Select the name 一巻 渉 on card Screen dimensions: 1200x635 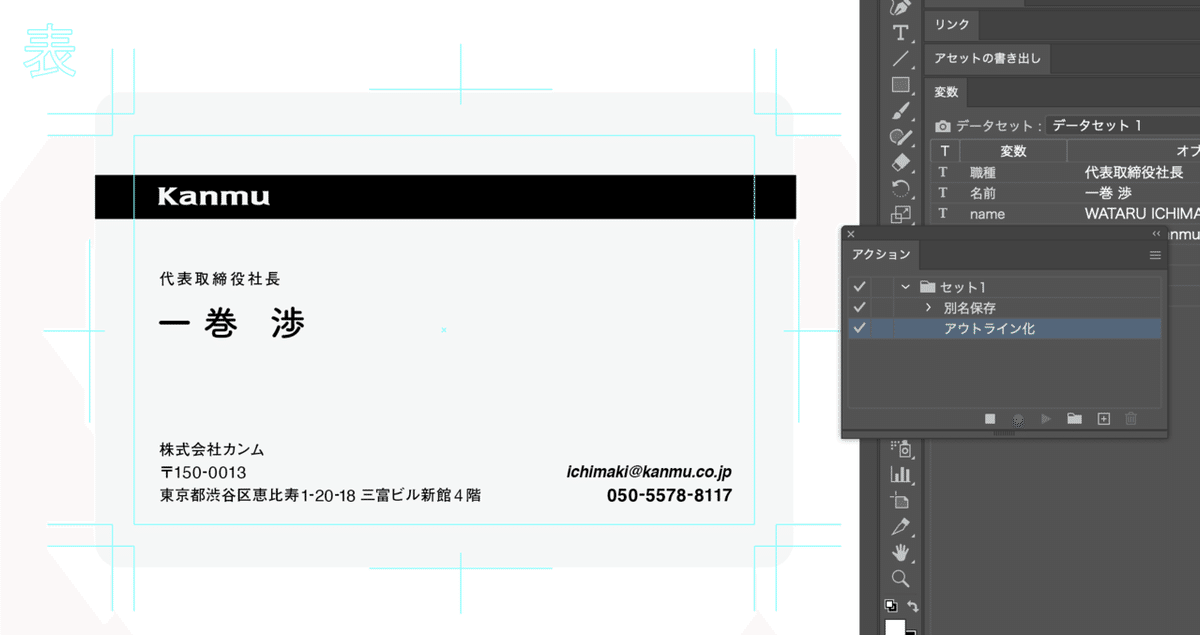232,323
